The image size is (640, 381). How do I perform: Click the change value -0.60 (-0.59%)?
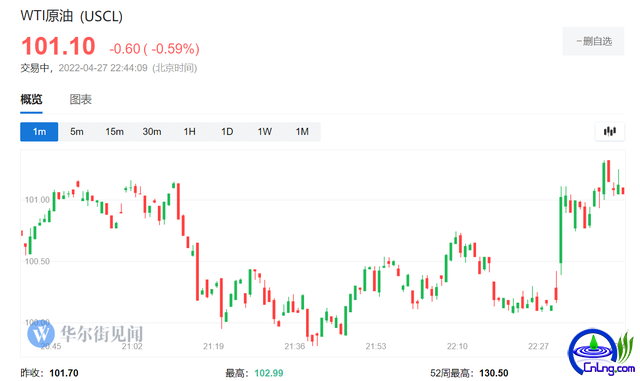coord(154,49)
